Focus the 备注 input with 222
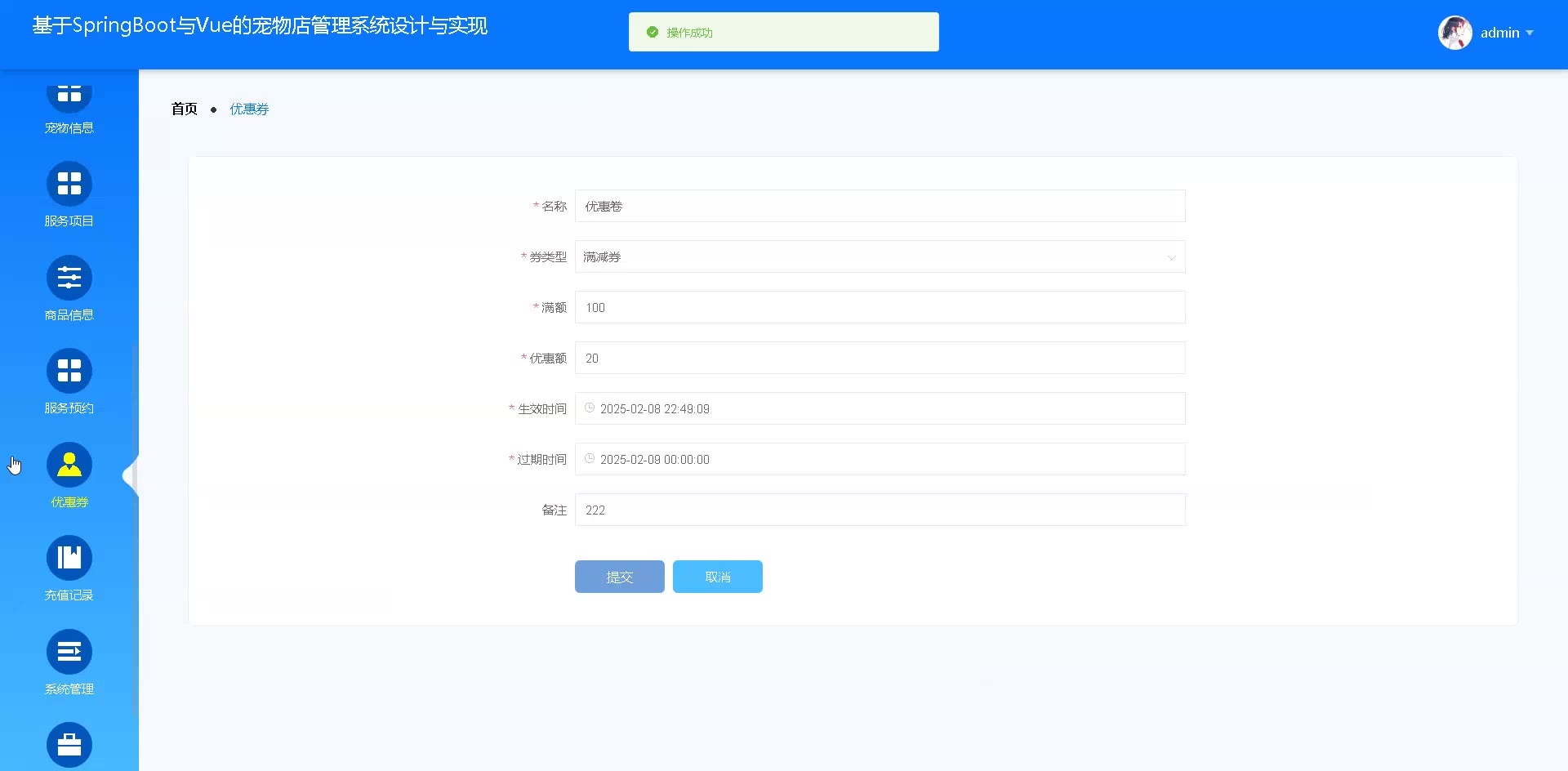 (x=880, y=510)
